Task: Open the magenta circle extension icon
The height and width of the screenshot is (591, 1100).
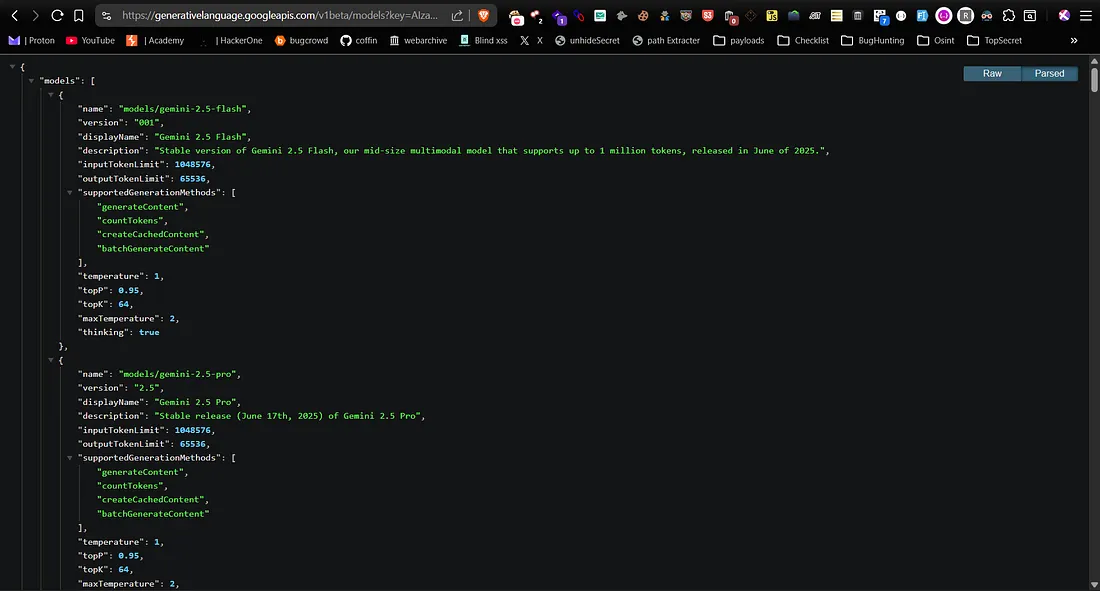Action: 944,15
